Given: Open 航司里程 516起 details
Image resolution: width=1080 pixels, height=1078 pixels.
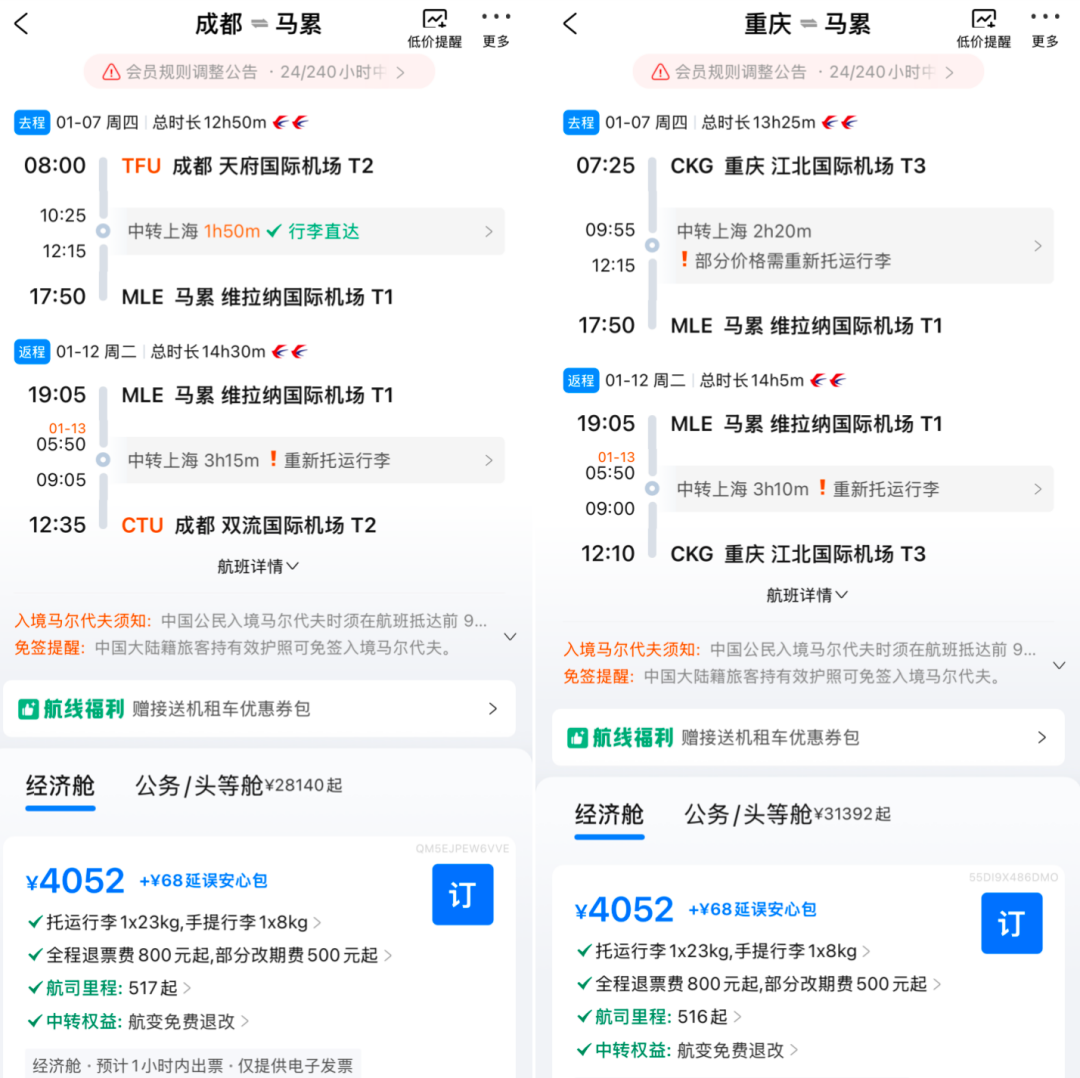Looking at the screenshot, I should [x=658, y=1017].
